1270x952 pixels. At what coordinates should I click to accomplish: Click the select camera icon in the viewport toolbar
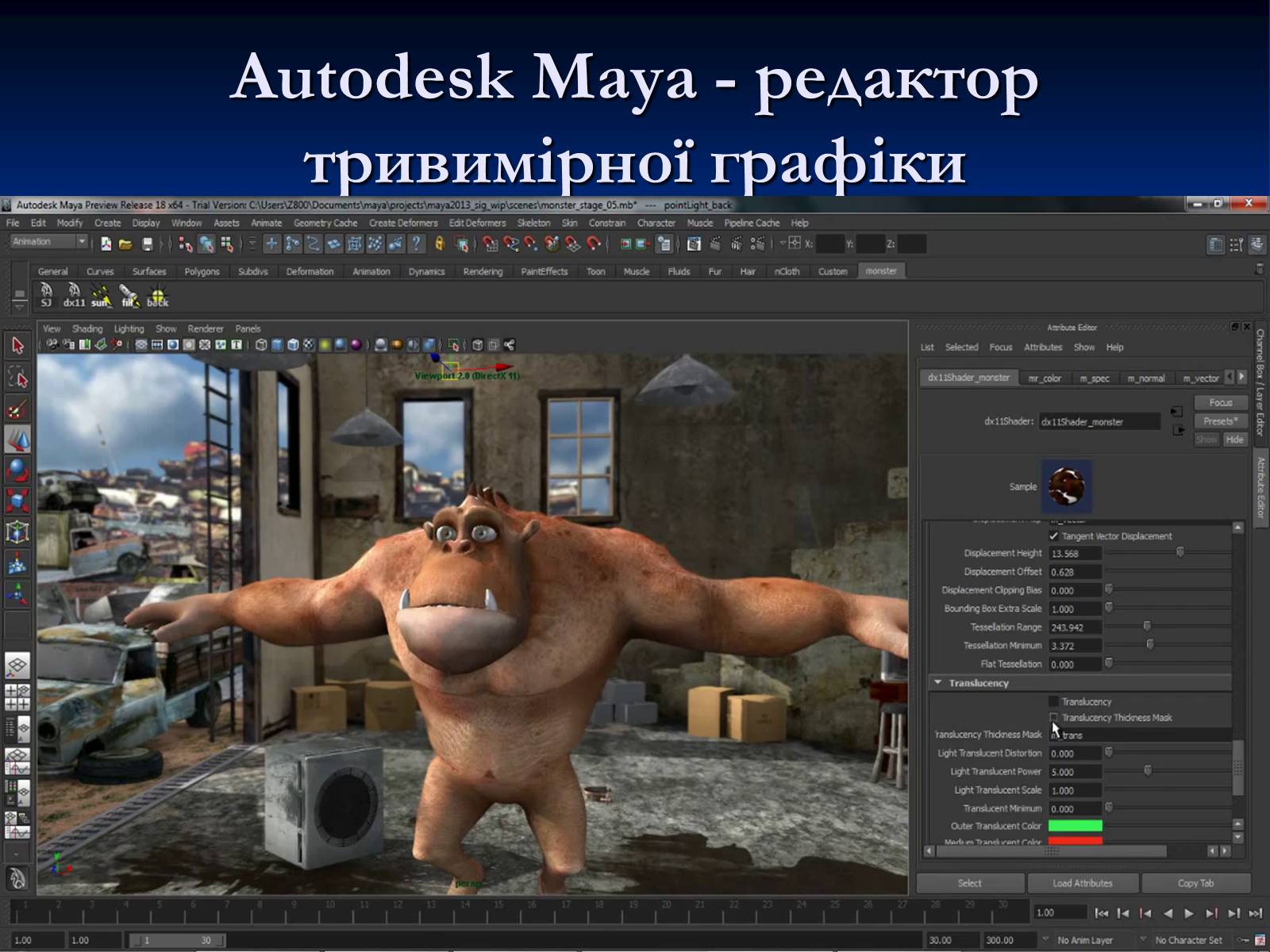(52, 345)
